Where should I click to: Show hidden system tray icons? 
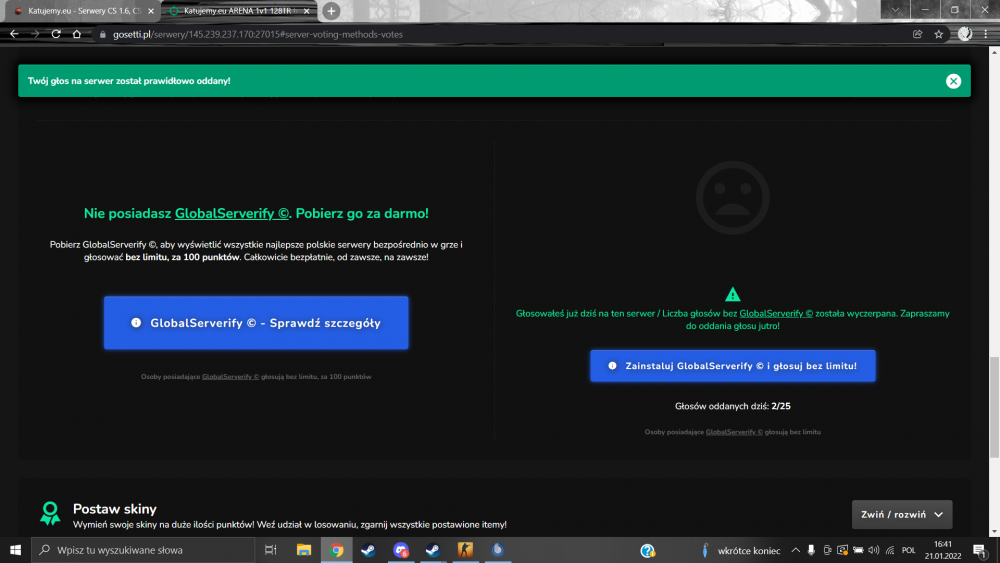[x=795, y=550]
